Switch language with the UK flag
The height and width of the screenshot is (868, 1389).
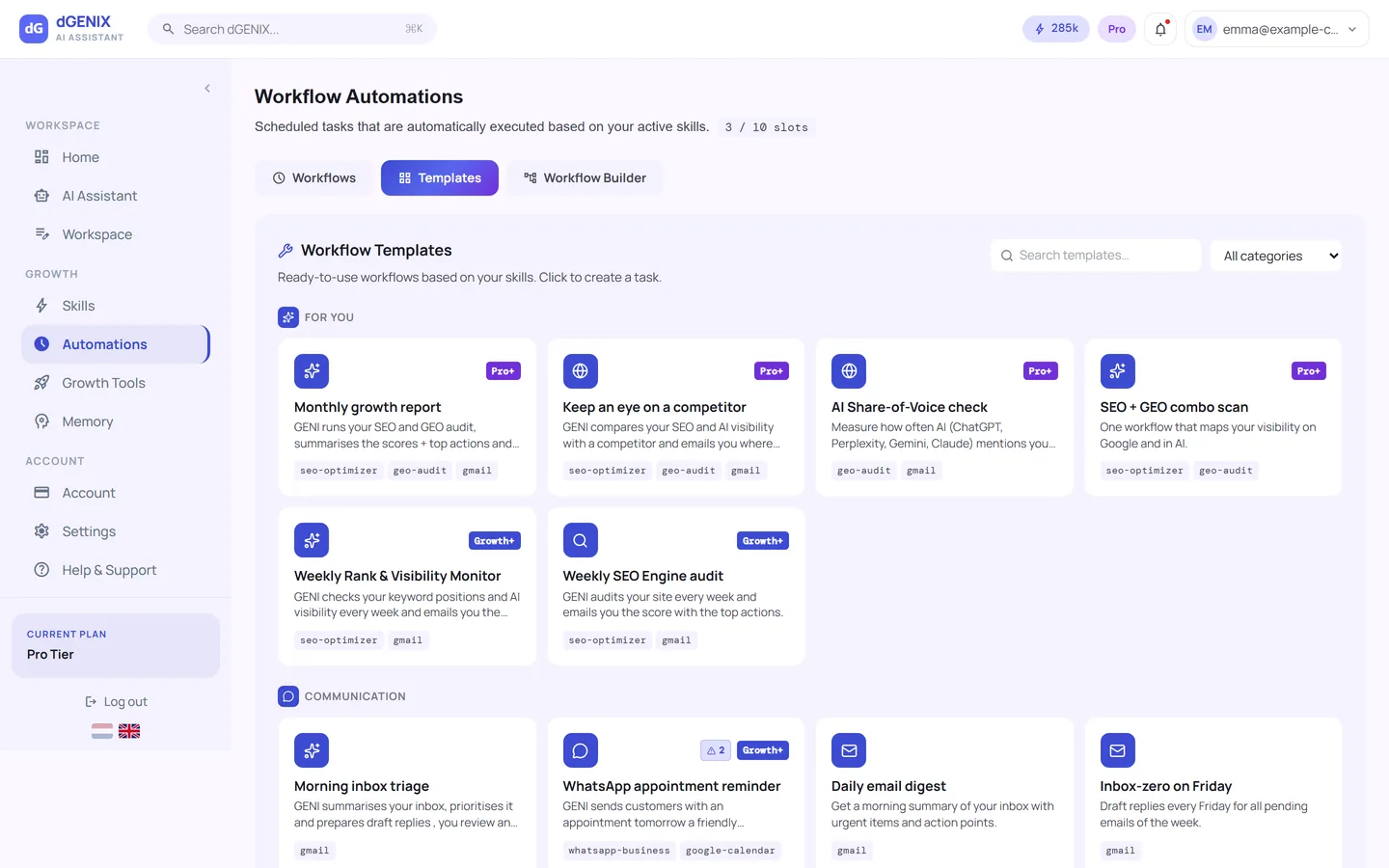coord(129,731)
